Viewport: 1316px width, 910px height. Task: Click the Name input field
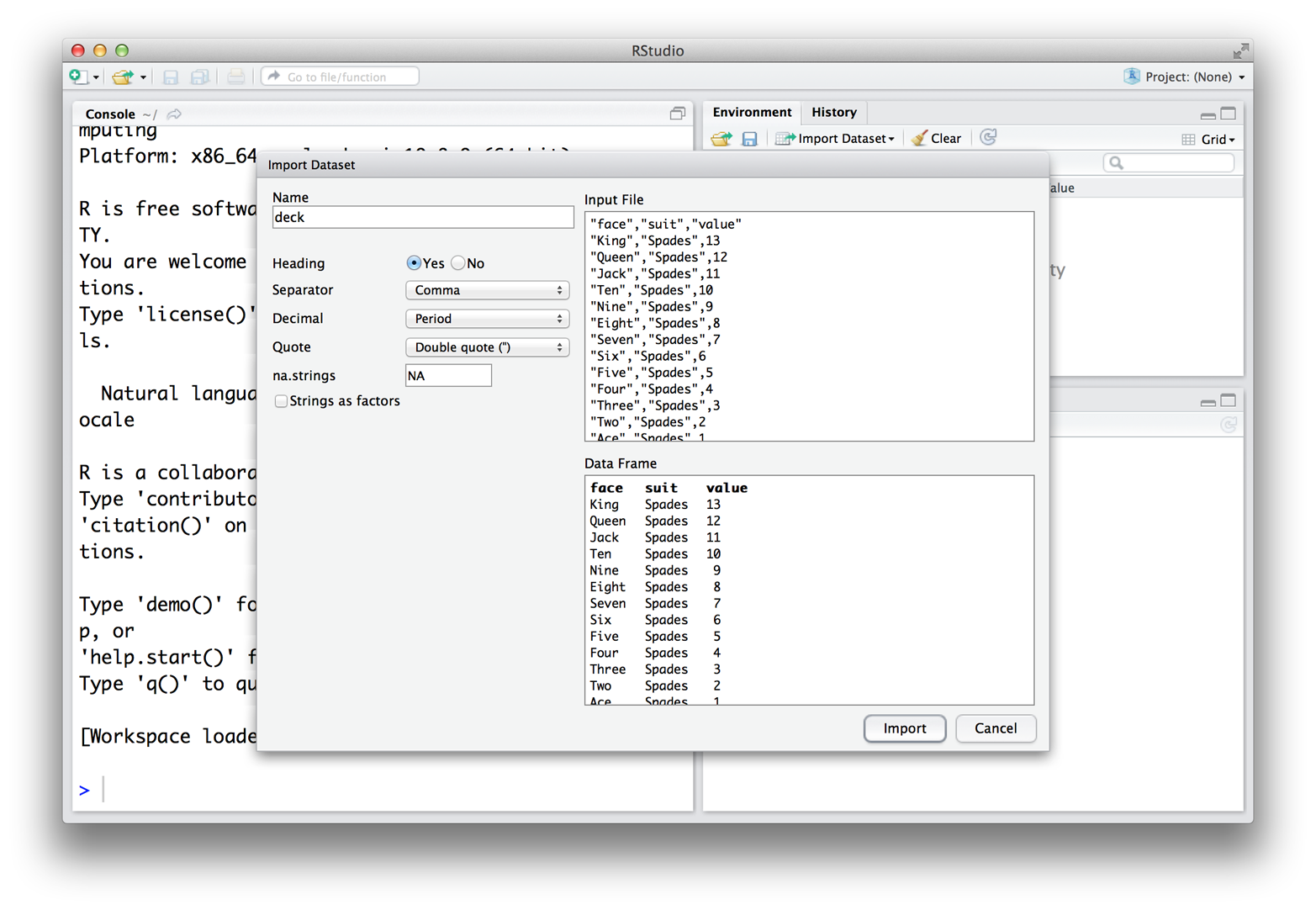pos(423,217)
